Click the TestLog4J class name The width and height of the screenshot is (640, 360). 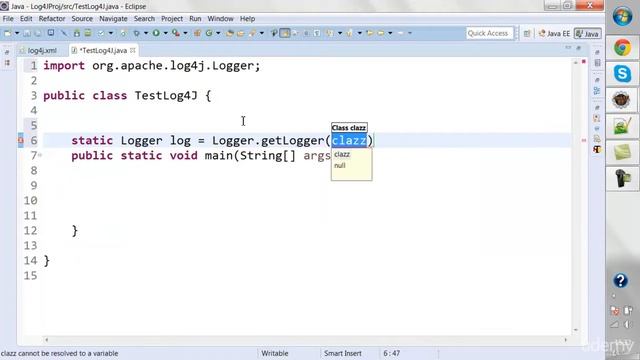(166, 96)
